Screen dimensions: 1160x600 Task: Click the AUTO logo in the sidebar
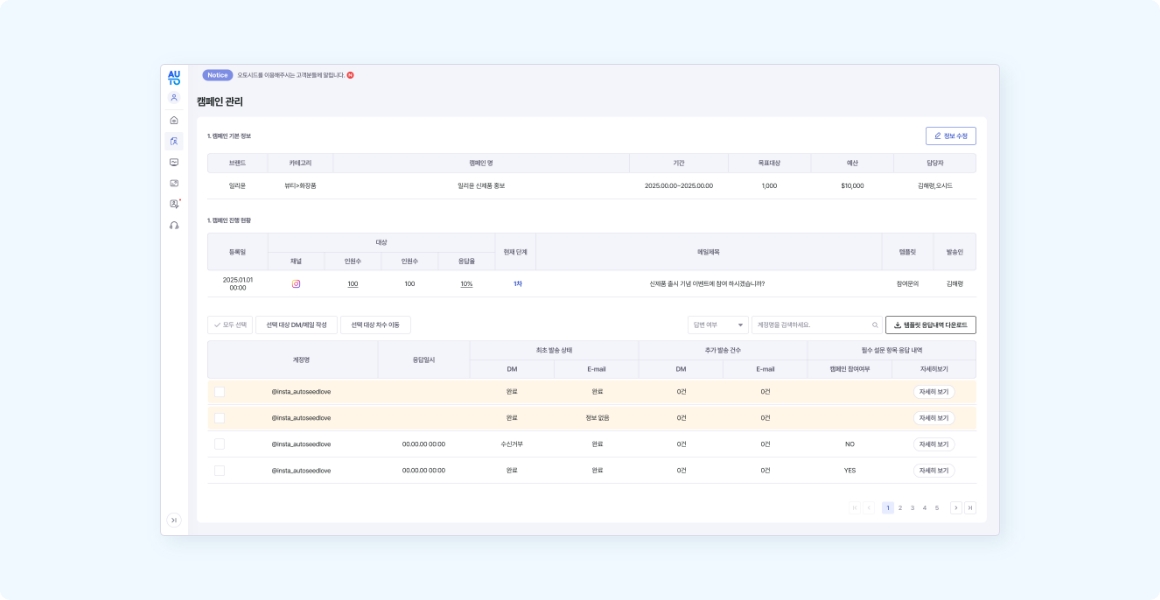pos(174,77)
